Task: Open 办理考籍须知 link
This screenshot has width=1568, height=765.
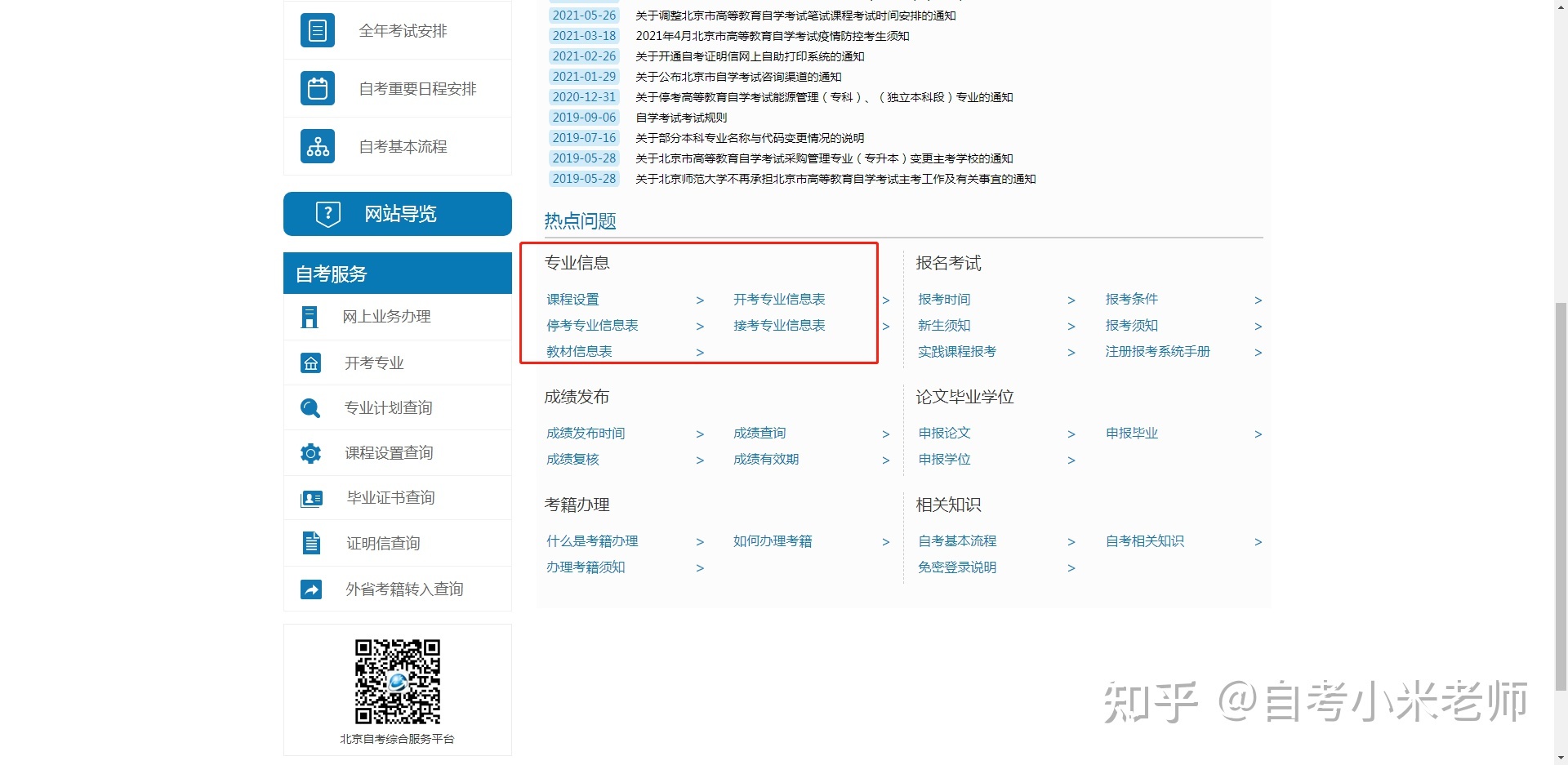Action: pos(586,567)
